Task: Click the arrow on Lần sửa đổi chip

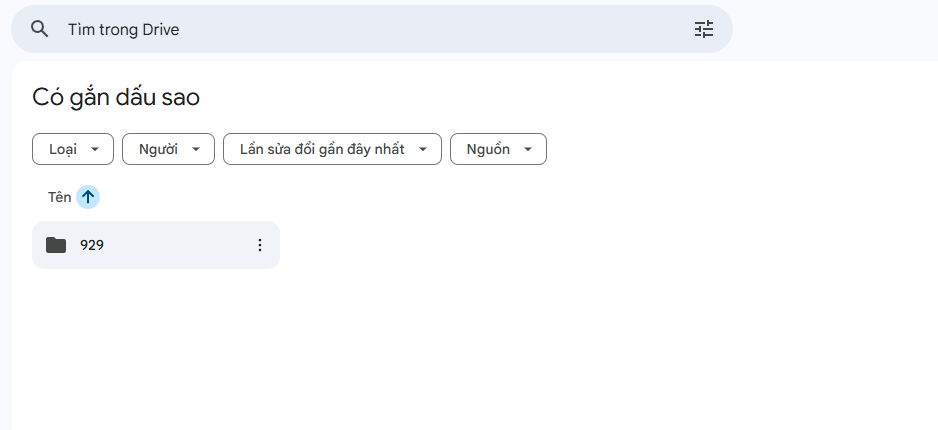Action: (423, 149)
